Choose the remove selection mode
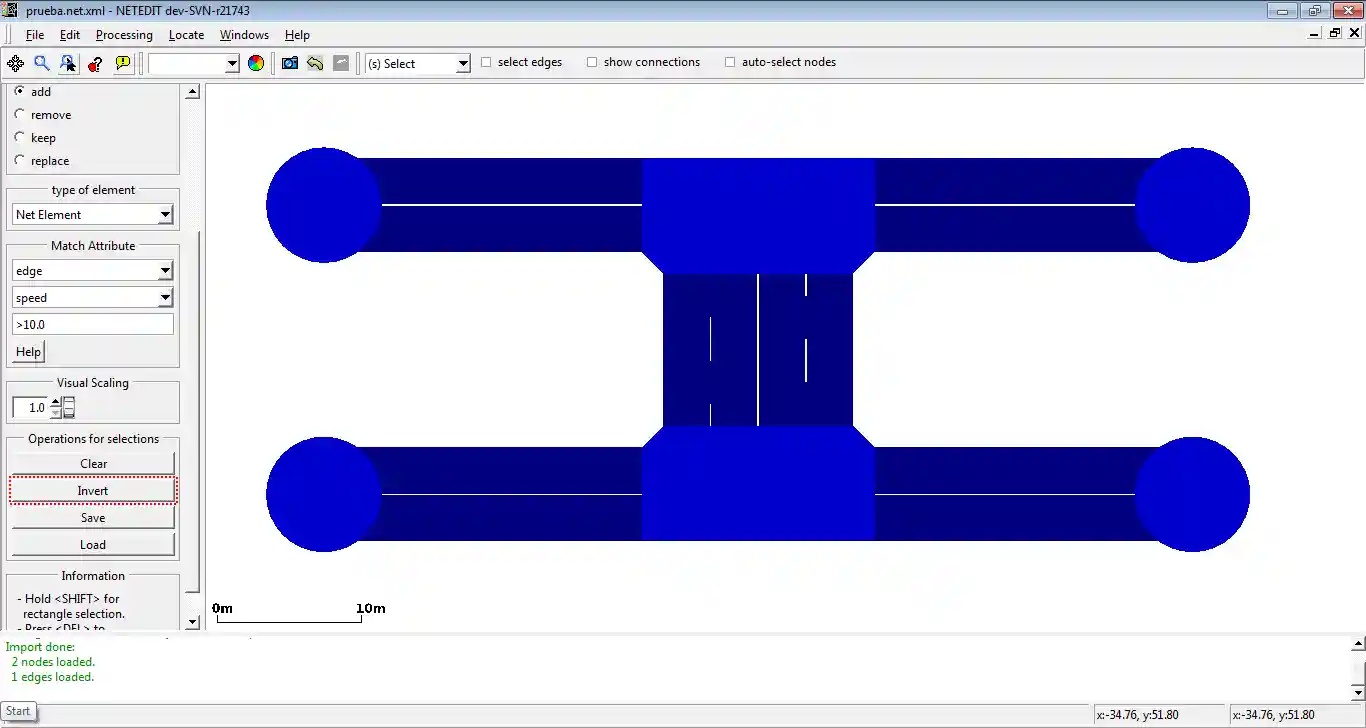This screenshot has height=728, width=1366. [20, 115]
